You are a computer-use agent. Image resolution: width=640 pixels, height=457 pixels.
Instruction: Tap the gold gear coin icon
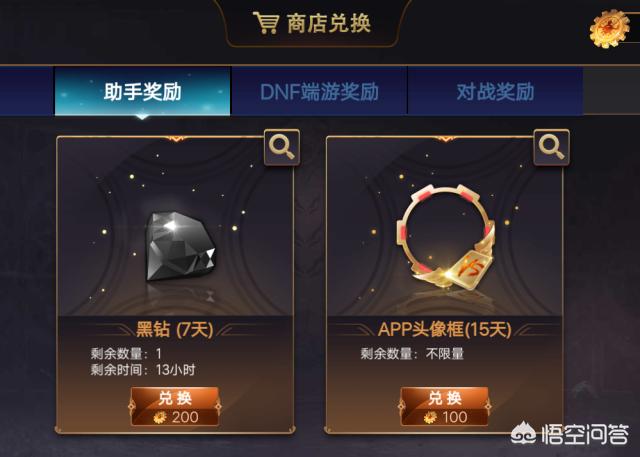[x=609, y=29]
